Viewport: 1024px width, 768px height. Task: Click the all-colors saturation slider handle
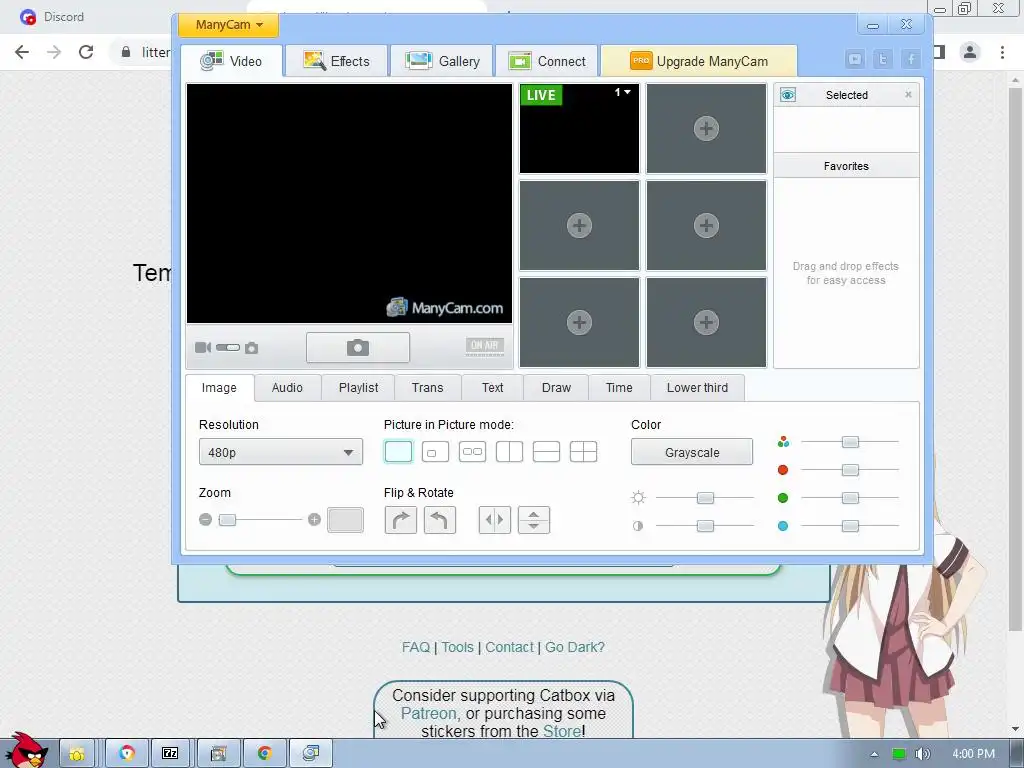point(850,442)
